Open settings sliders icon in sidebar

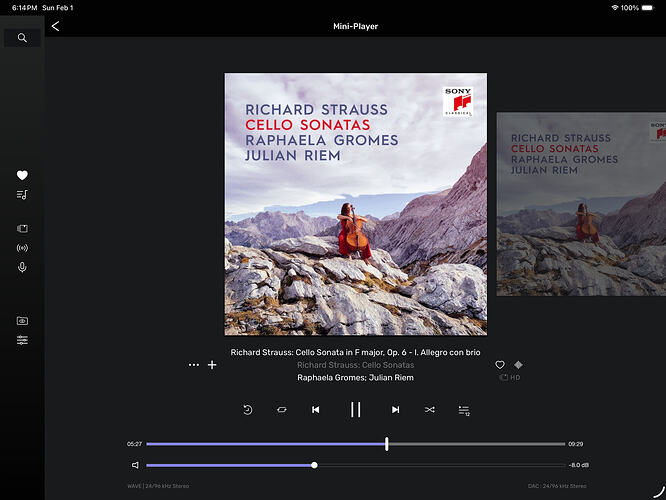pos(22,340)
